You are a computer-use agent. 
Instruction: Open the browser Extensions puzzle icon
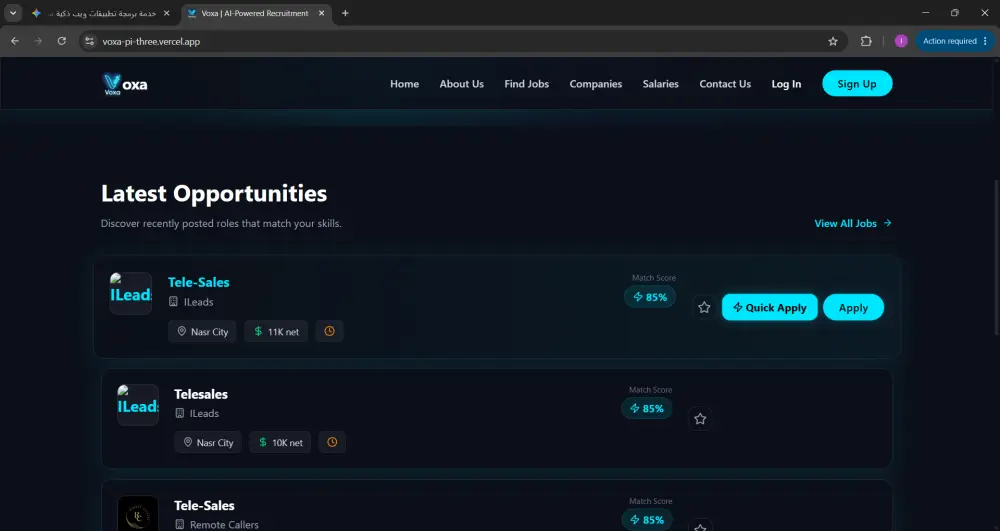click(866, 41)
